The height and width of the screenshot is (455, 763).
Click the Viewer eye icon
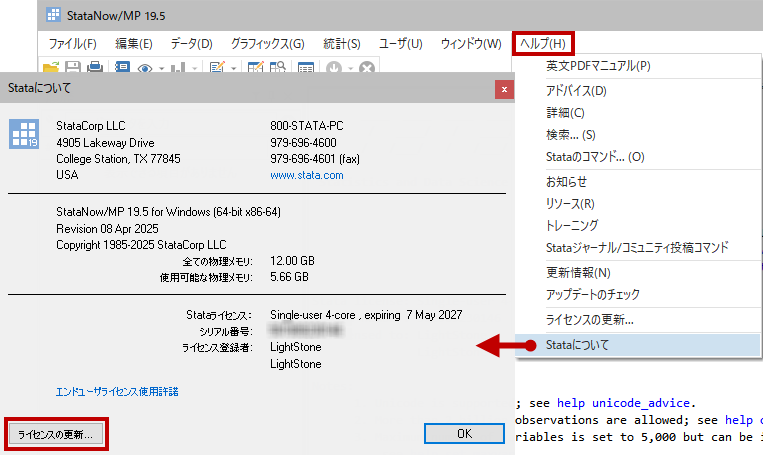144,67
